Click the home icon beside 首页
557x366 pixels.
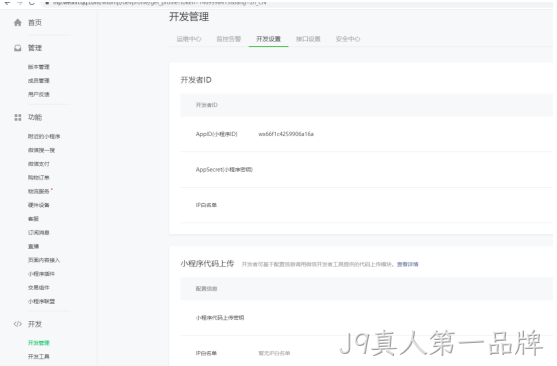17,23
